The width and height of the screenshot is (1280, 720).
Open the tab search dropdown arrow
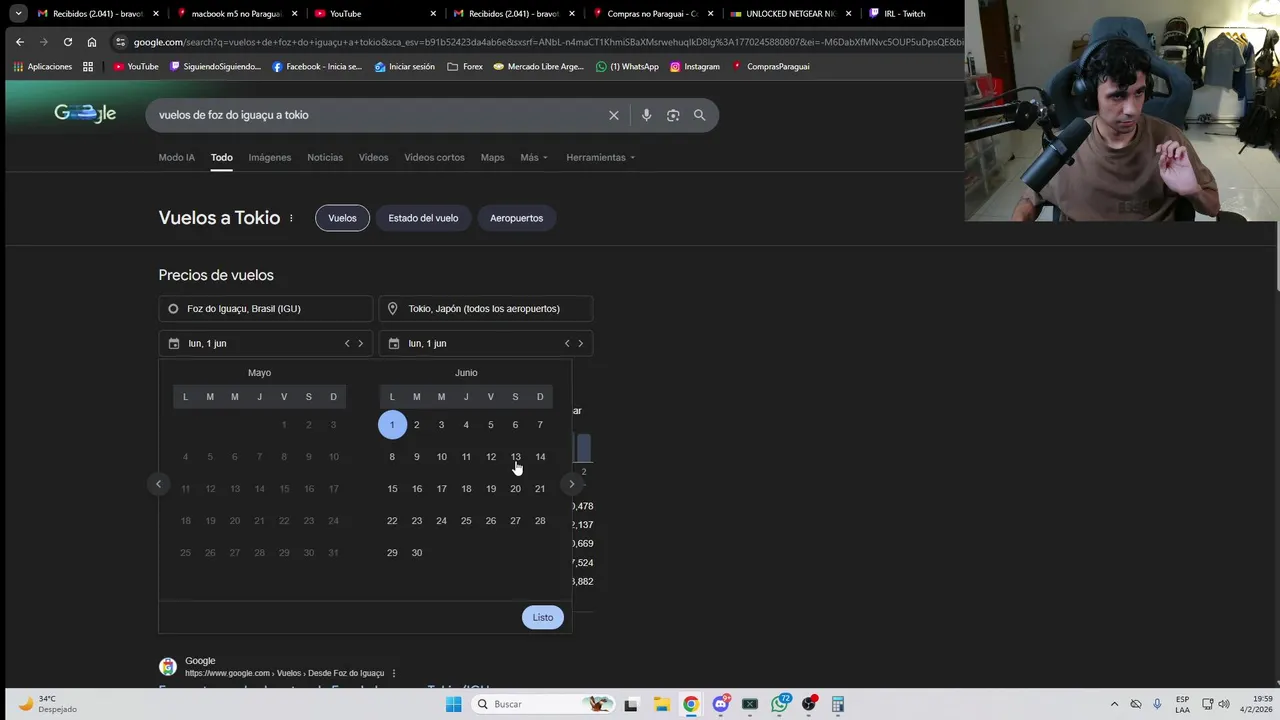(x=18, y=14)
